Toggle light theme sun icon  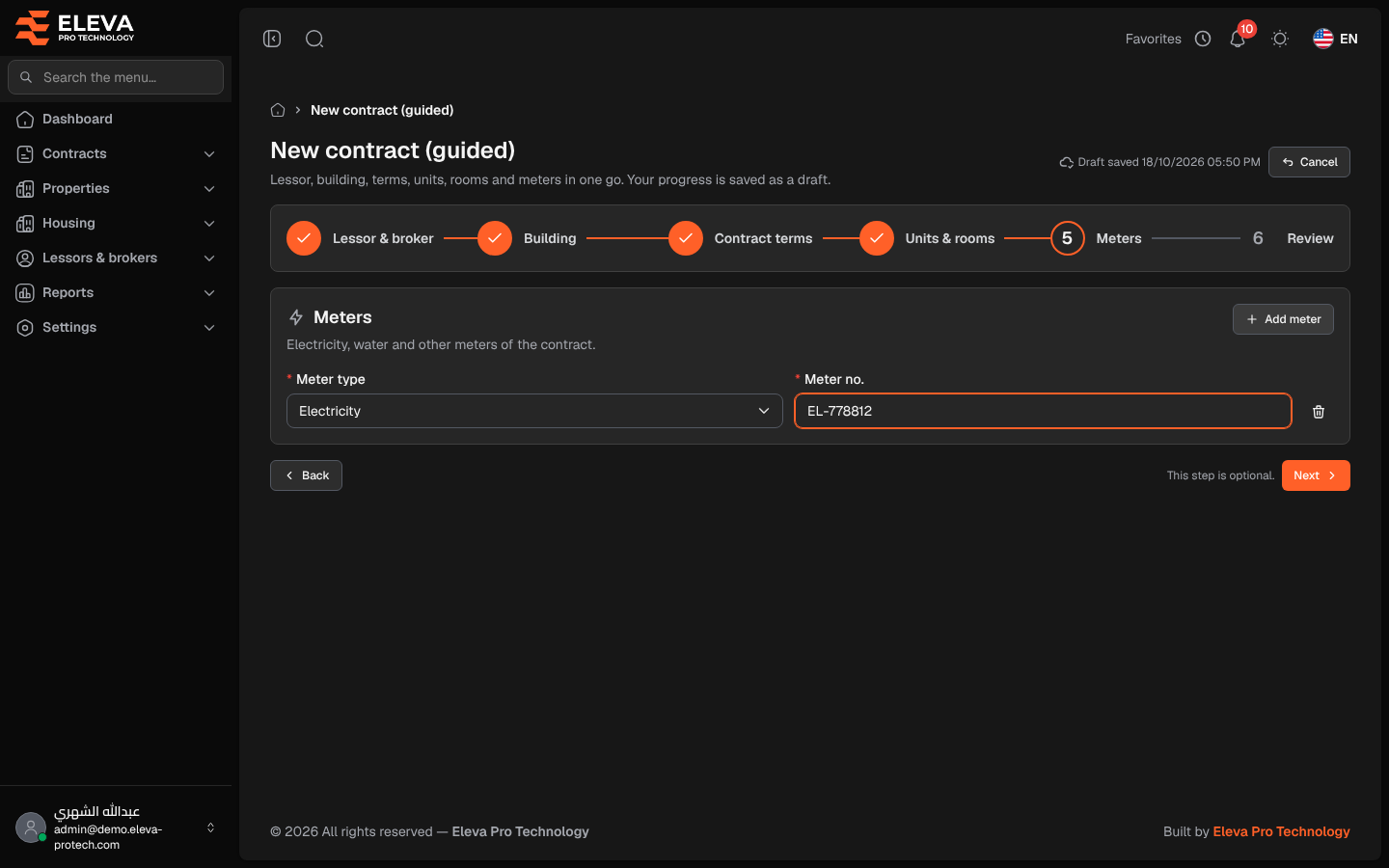click(x=1280, y=39)
